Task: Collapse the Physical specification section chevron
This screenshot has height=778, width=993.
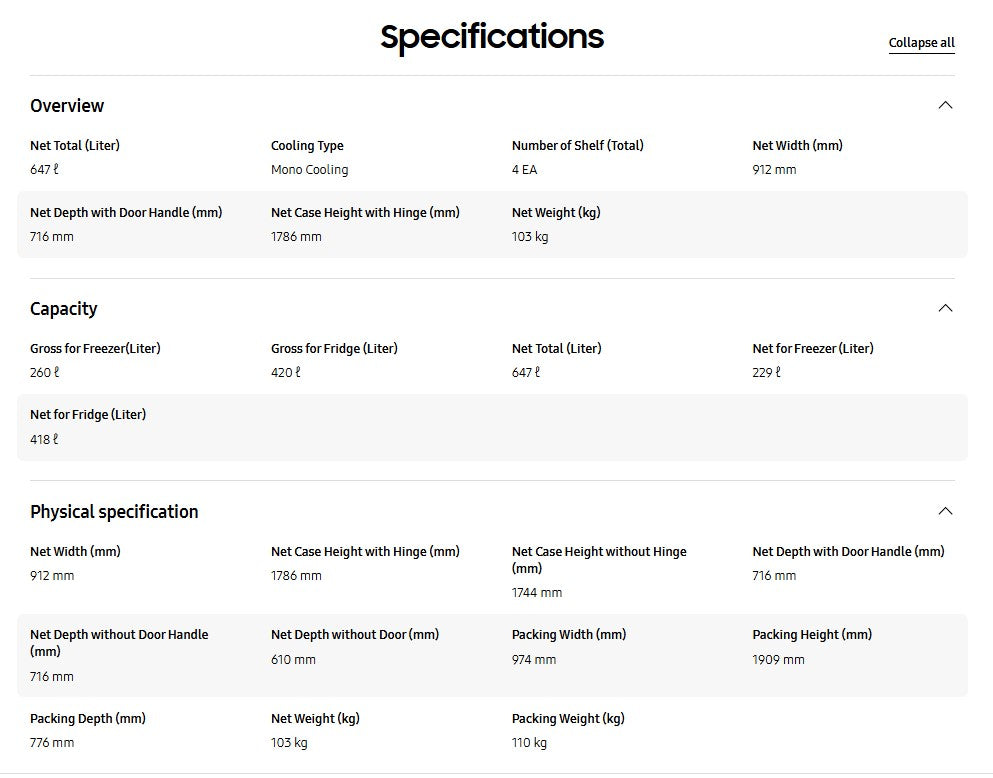Action: click(x=945, y=511)
